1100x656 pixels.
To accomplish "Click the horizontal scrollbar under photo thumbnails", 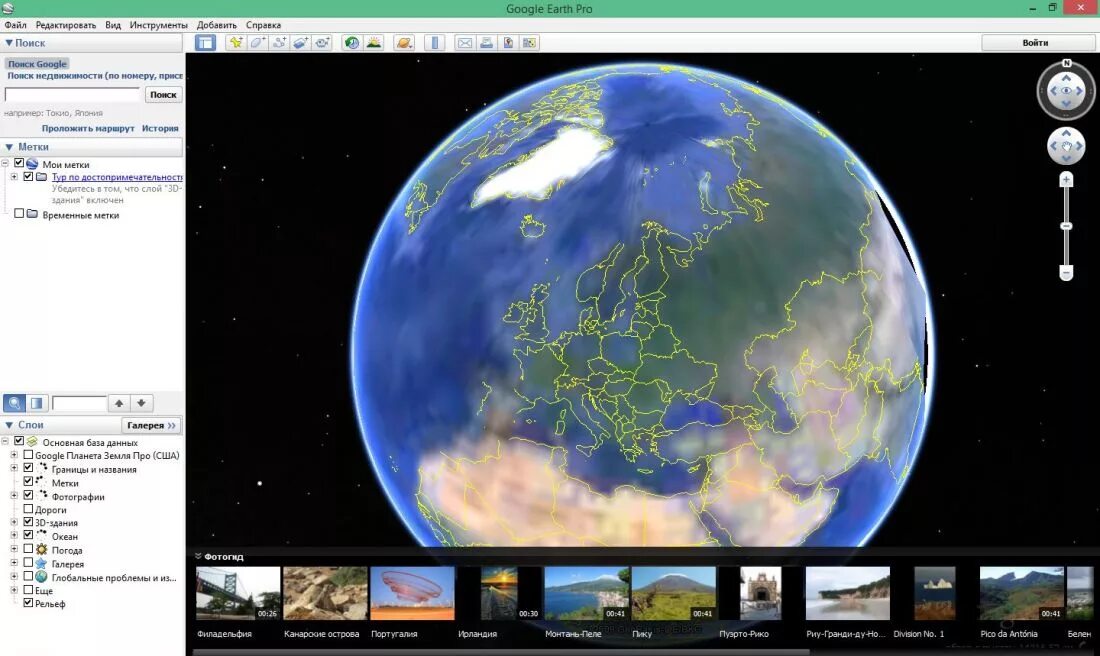I will pyautogui.click(x=501, y=652).
